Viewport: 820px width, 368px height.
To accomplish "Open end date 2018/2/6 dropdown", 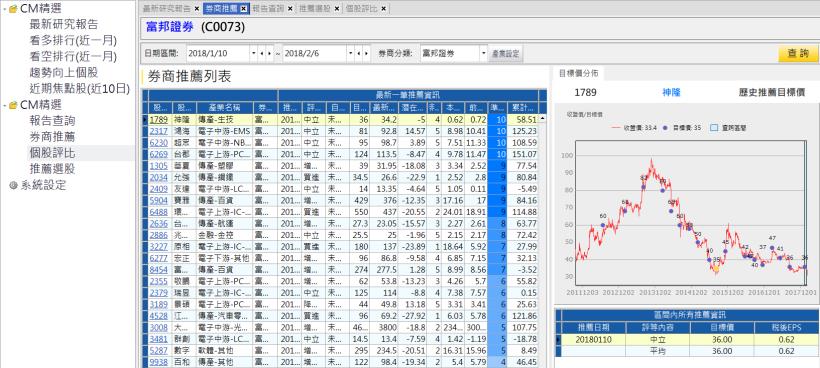I will click(x=351, y=53).
